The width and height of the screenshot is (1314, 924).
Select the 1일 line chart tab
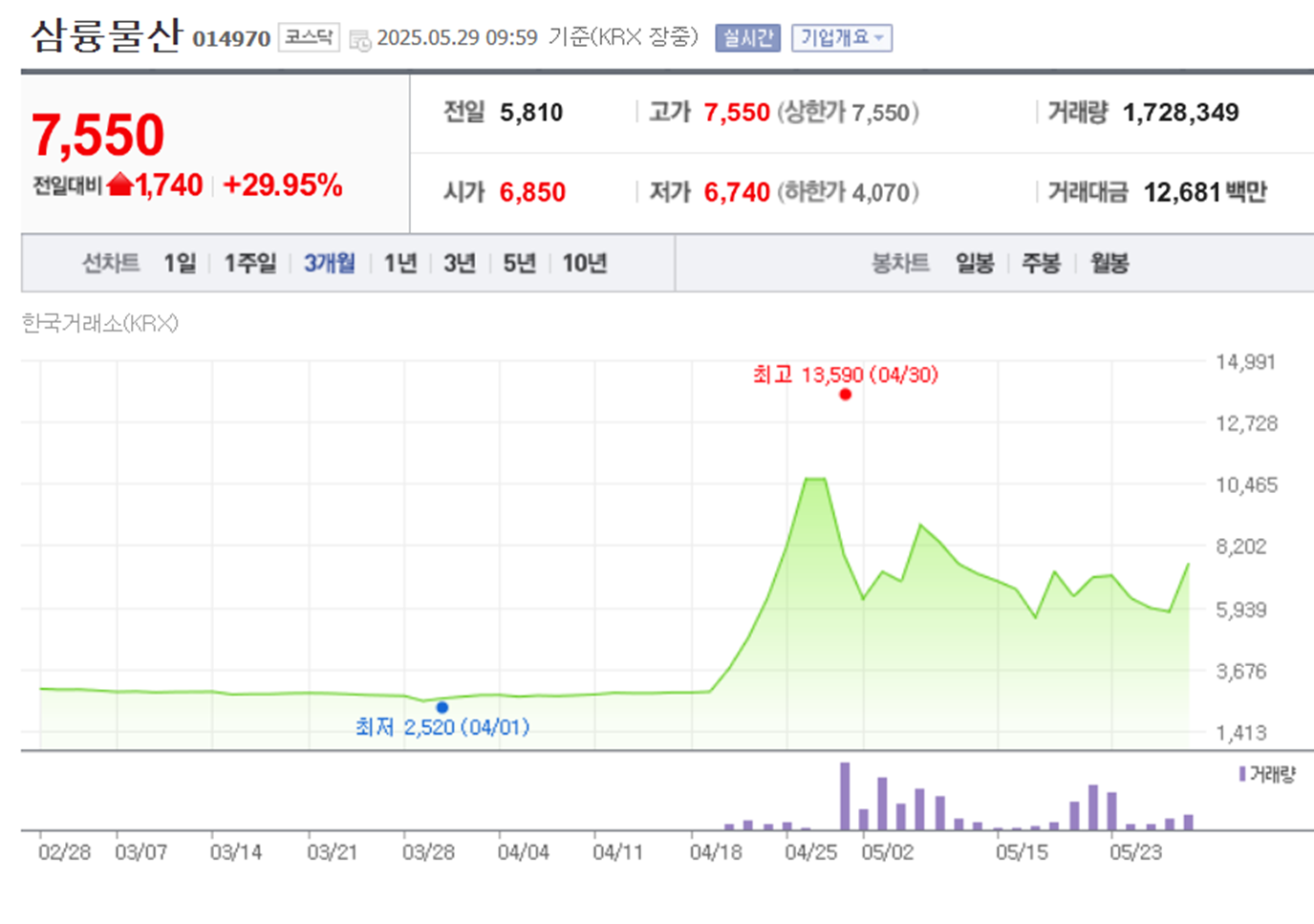[180, 263]
